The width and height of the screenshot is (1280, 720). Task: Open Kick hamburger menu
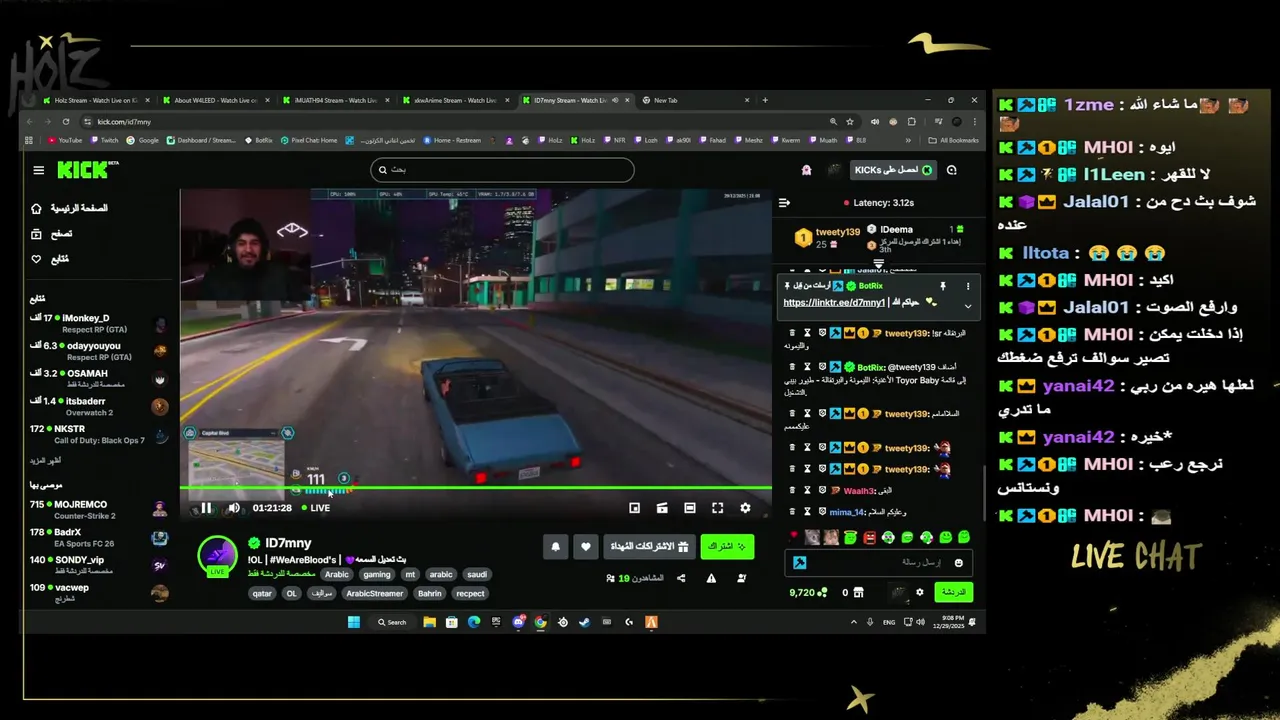click(39, 170)
